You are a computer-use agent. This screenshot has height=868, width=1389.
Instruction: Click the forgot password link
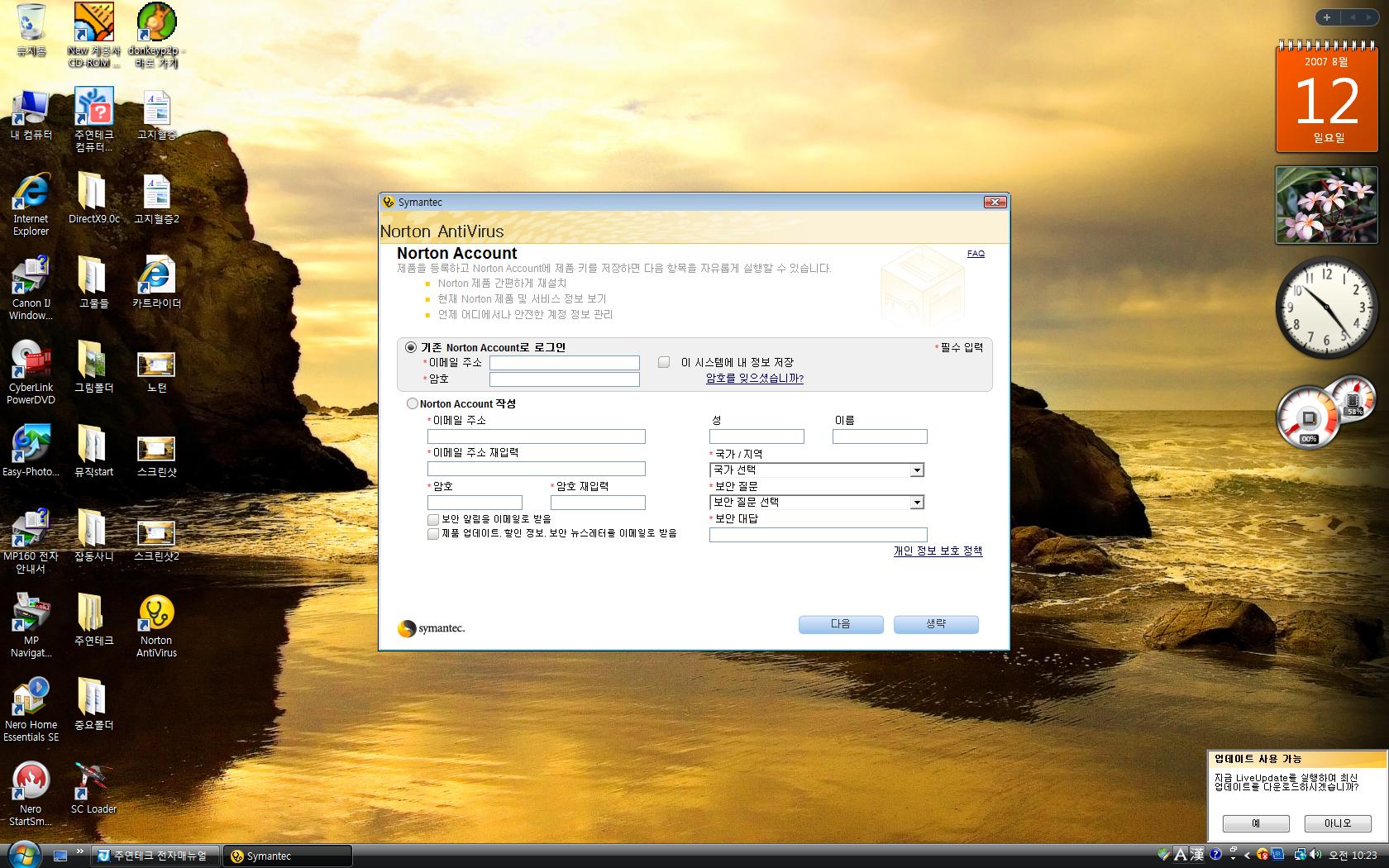click(754, 379)
